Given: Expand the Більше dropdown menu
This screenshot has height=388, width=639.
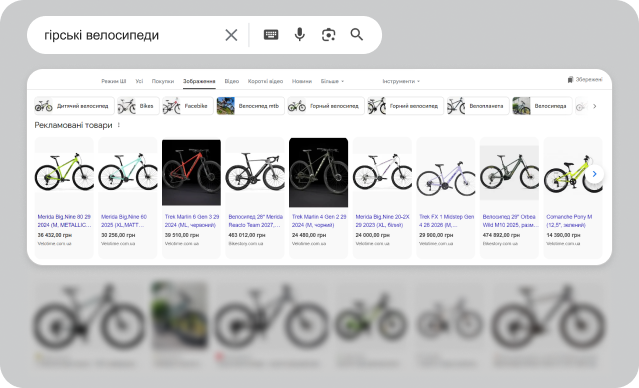Looking at the screenshot, I should [x=332, y=81].
